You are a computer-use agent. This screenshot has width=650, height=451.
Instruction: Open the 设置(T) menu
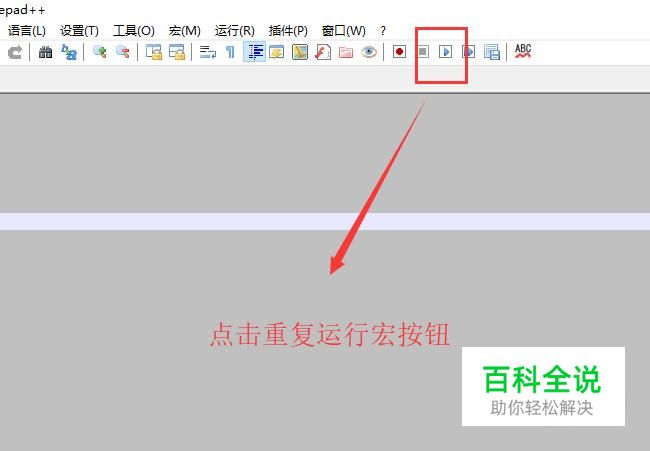coord(79,31)
